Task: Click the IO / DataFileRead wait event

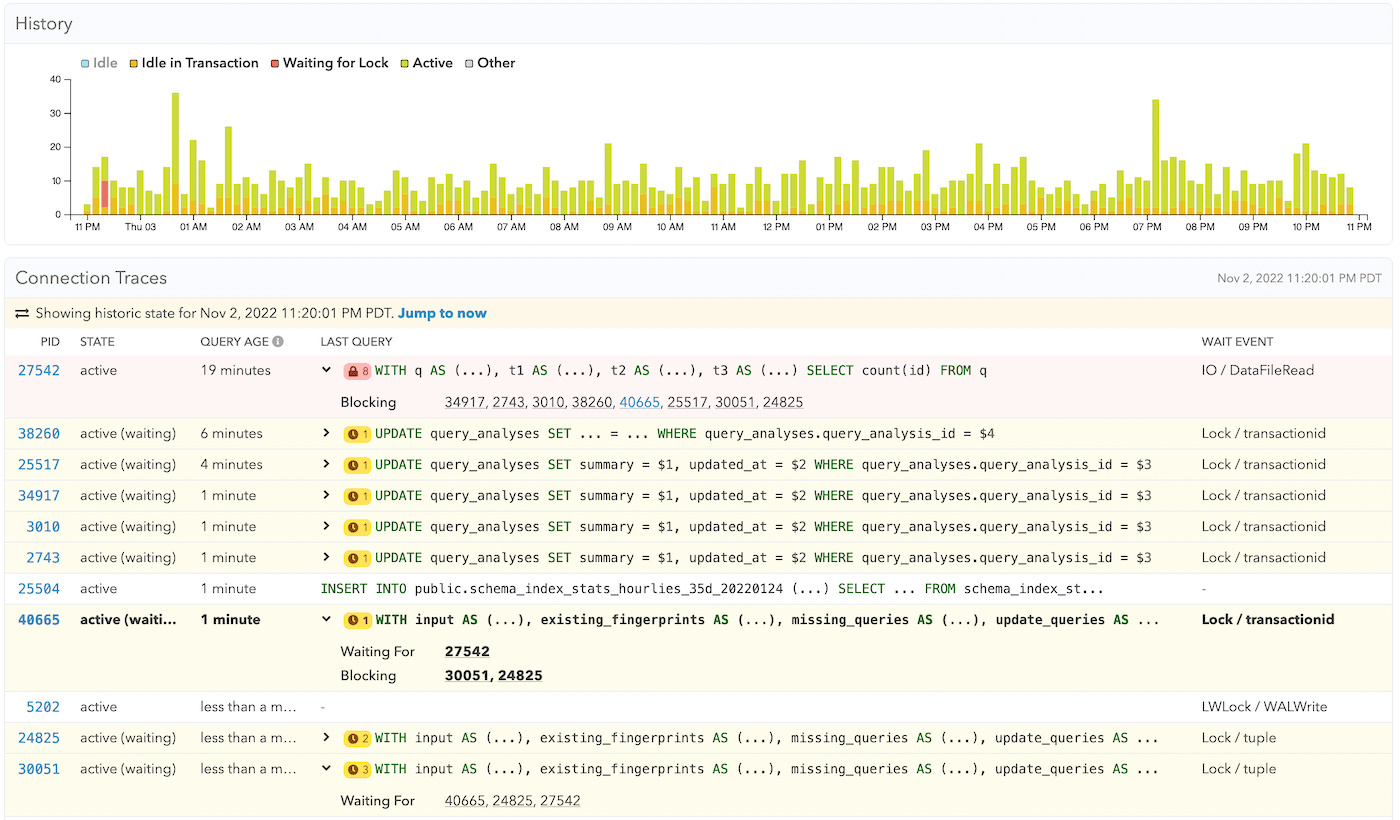Action: point(1257,371)
